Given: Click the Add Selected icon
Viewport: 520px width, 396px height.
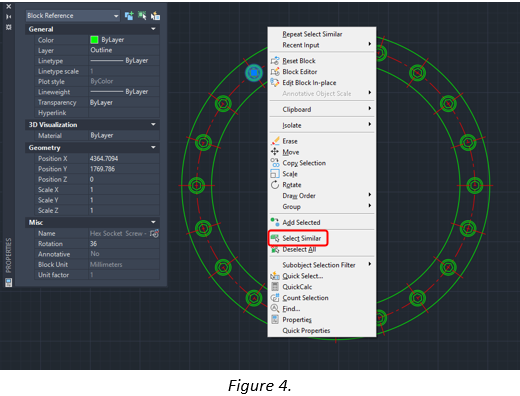Looking at the screenshot, I should [x=275, y=222].
